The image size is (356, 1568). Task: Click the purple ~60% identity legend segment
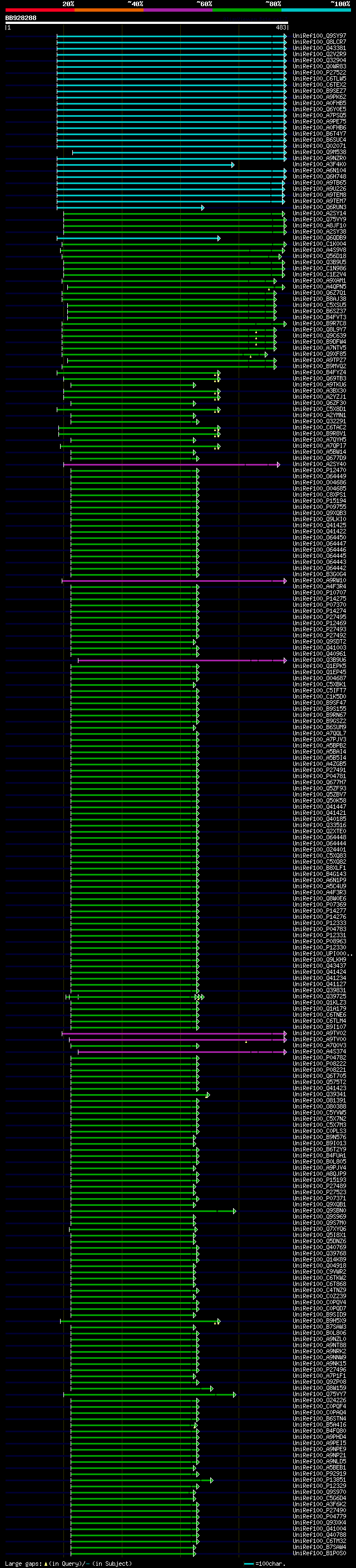pyautogui.click(x=177, y=10)
